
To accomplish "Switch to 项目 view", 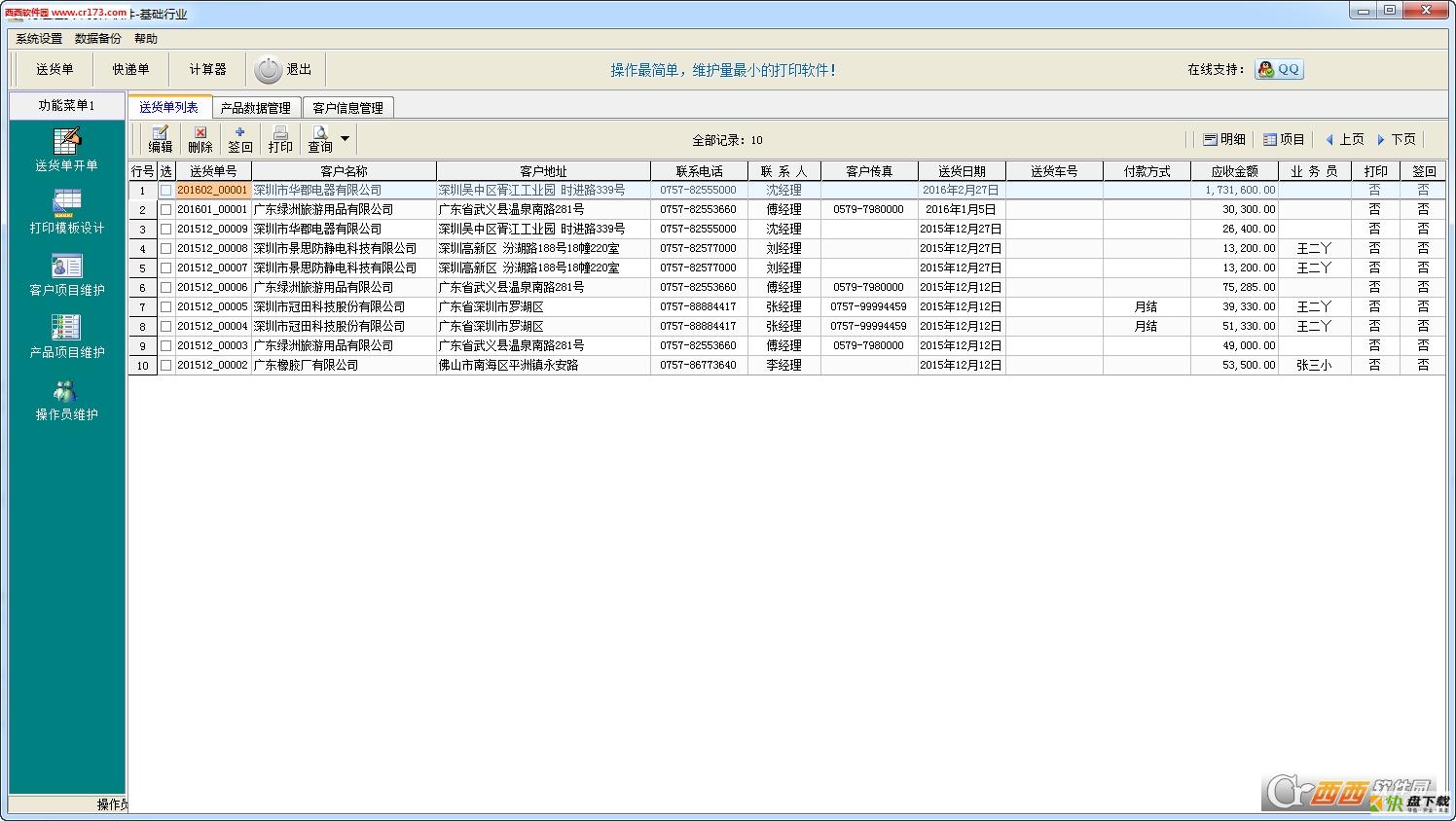I will tap(1284, 140).
